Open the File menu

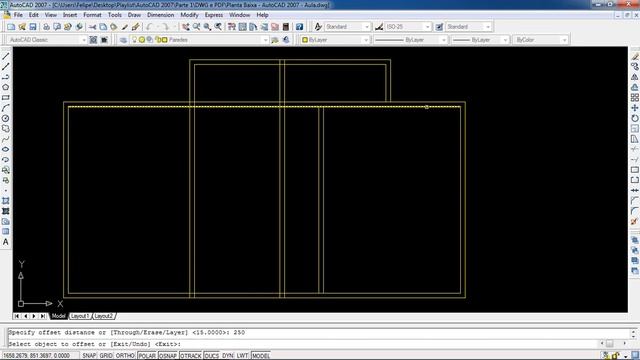coord(18,15)
